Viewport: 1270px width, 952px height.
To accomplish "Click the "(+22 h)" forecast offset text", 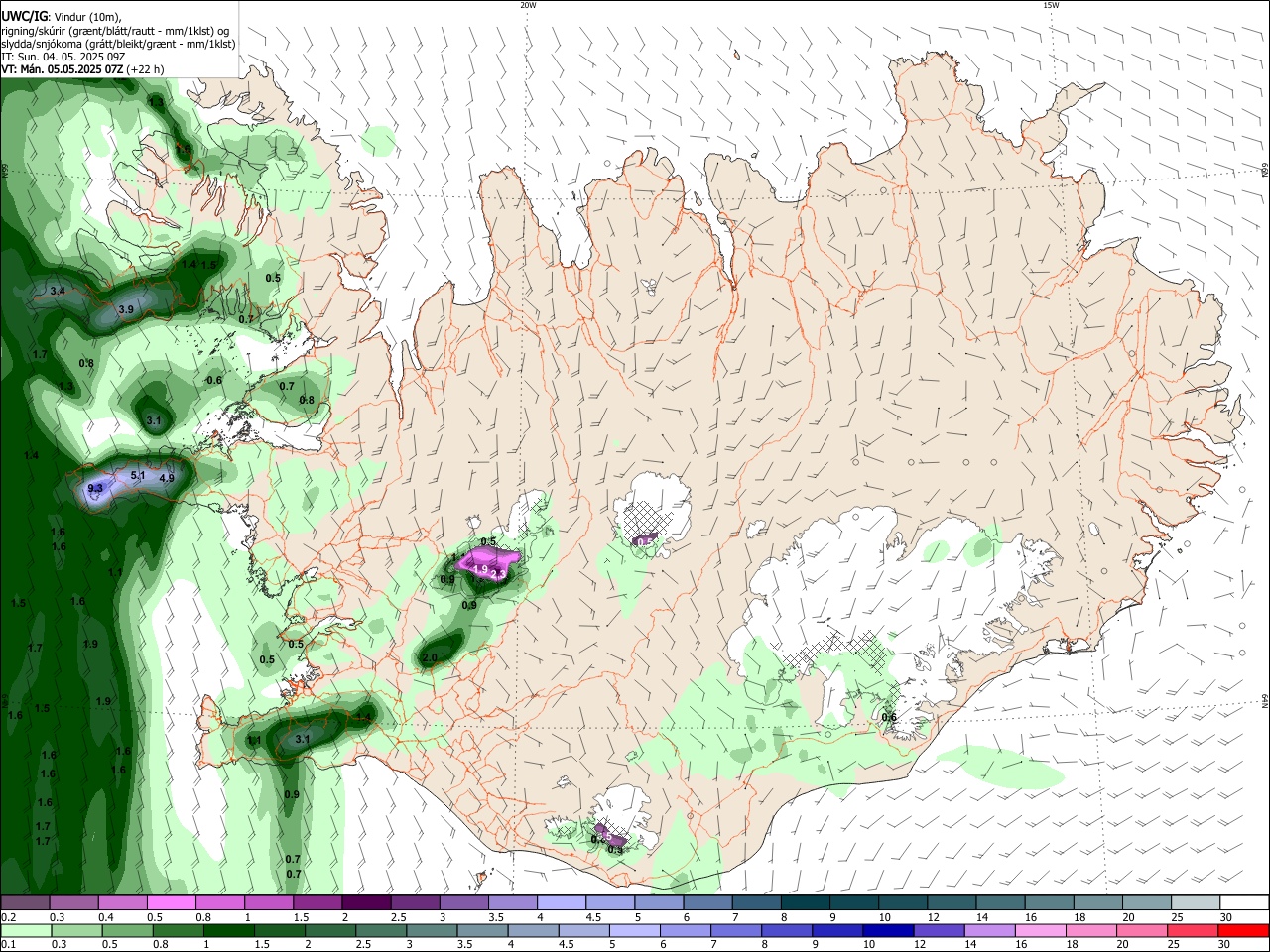I will [x=146, y=69].
